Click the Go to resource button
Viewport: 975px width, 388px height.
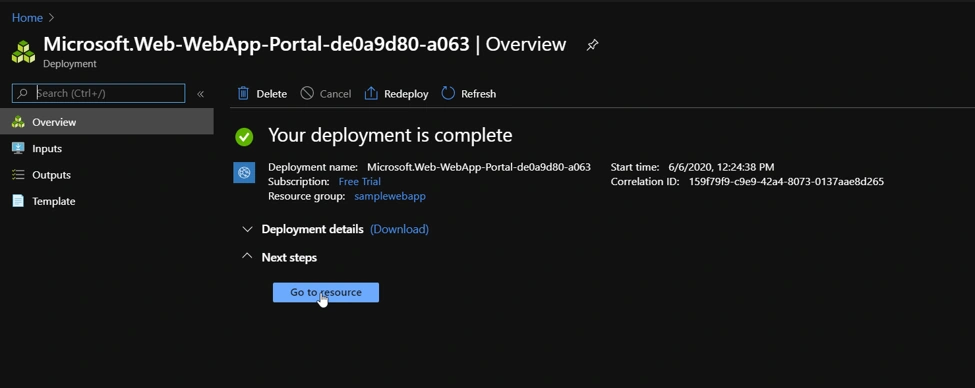tap(326, 292)
